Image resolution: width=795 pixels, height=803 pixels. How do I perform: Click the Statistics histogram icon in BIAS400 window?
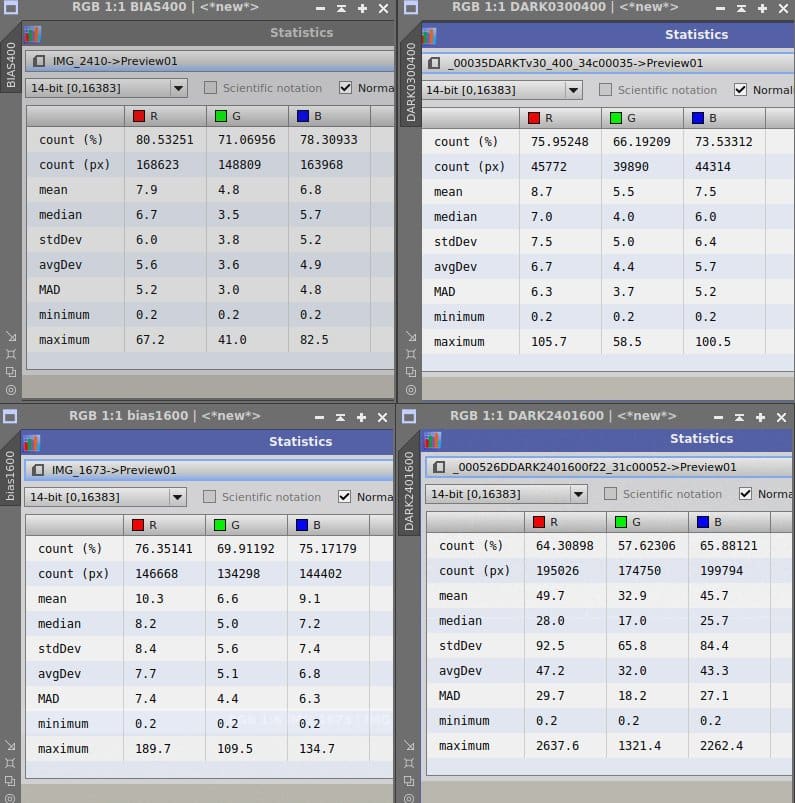pos(32,34)
